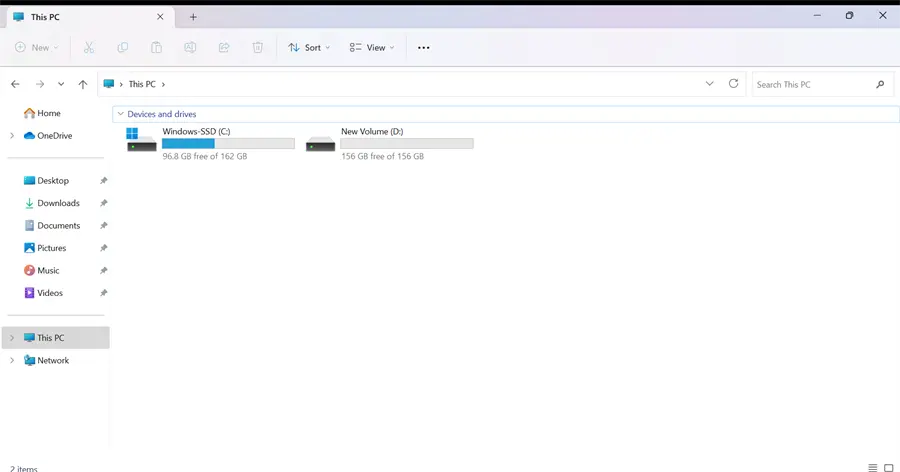The width and height of the screenshot is (900, 472).
Task: Click New Volume (D:) usage bar
Action: click(407, 144)
